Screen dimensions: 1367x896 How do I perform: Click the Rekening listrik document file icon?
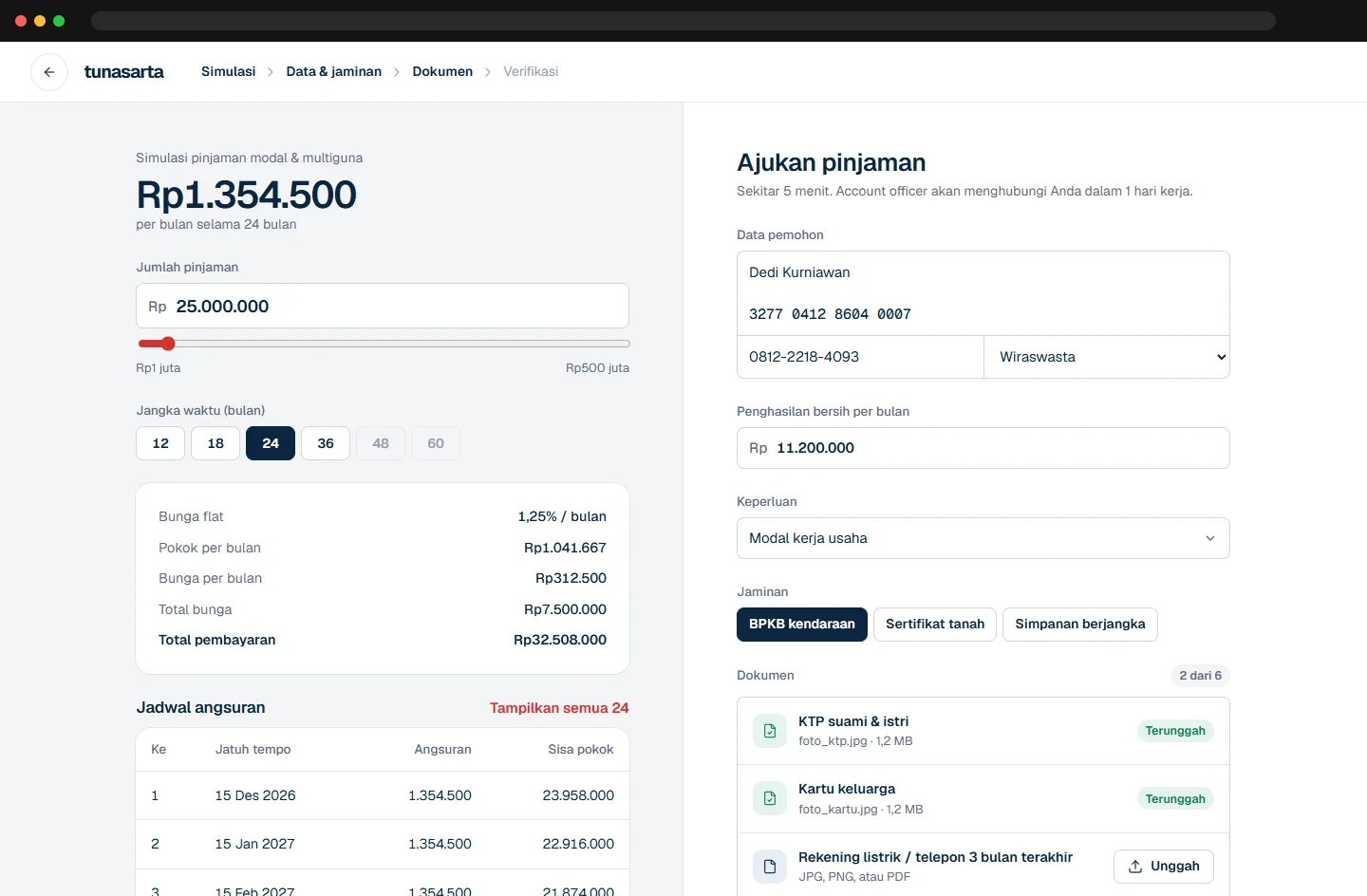[x=770, y=867]
